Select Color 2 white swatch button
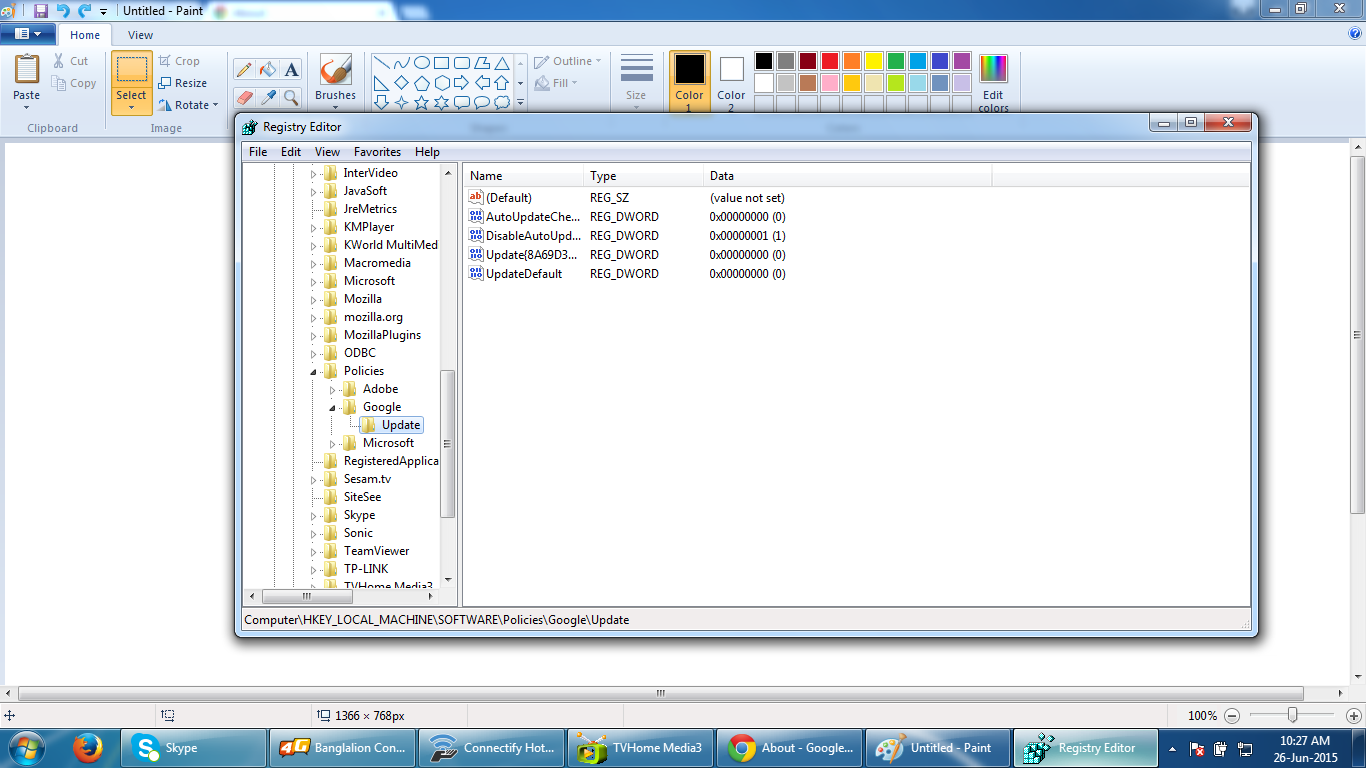This screenshot has width=1366, height=768. 731,82
